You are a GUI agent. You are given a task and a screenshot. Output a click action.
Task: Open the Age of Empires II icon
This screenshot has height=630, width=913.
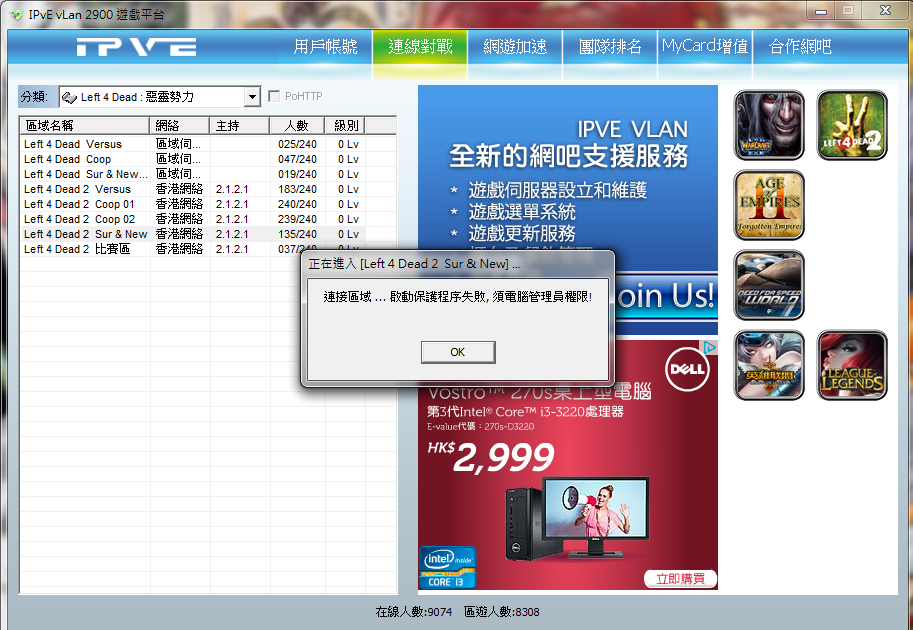769,205
